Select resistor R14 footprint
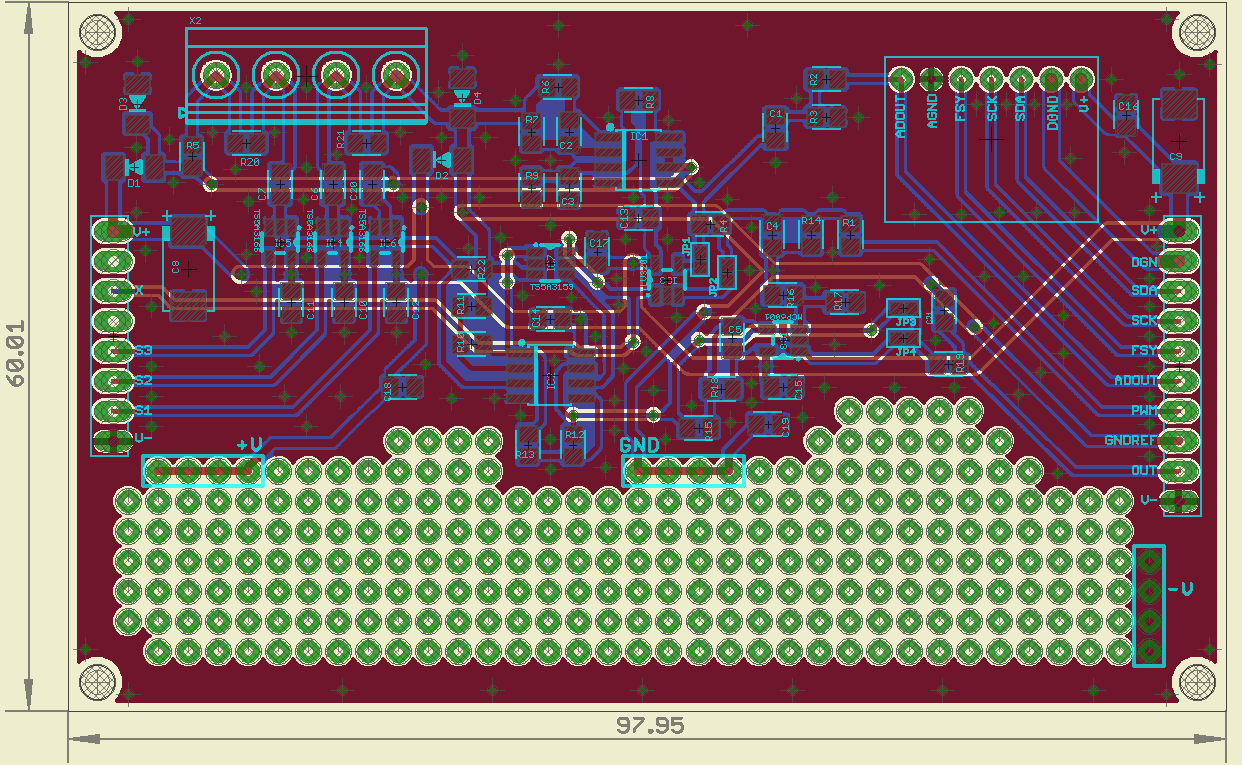Viewport: 1242px width, 765px height. [809, 234]
